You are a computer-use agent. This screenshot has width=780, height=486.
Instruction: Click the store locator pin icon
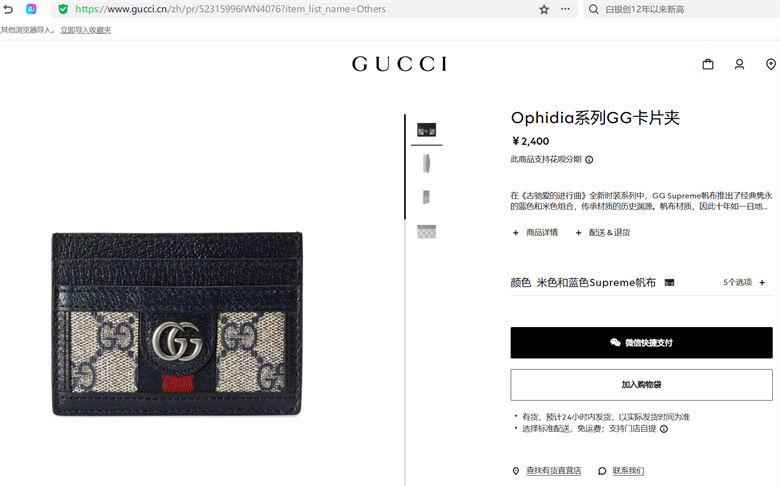[771, 64]
